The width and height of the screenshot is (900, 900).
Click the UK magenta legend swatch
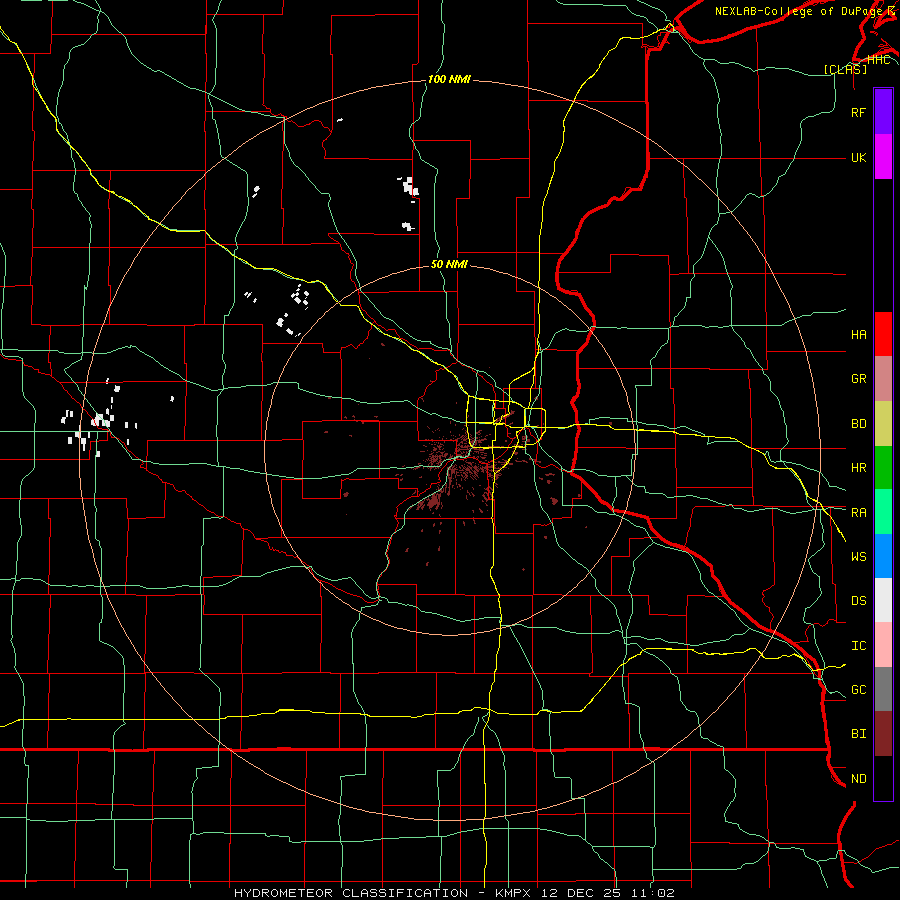tap(883, 157)
